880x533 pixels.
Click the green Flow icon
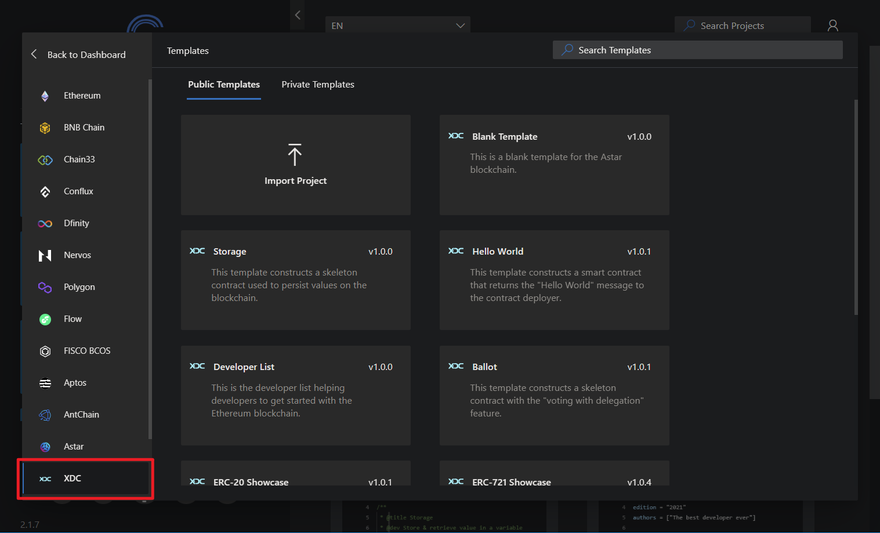point(45,319)
